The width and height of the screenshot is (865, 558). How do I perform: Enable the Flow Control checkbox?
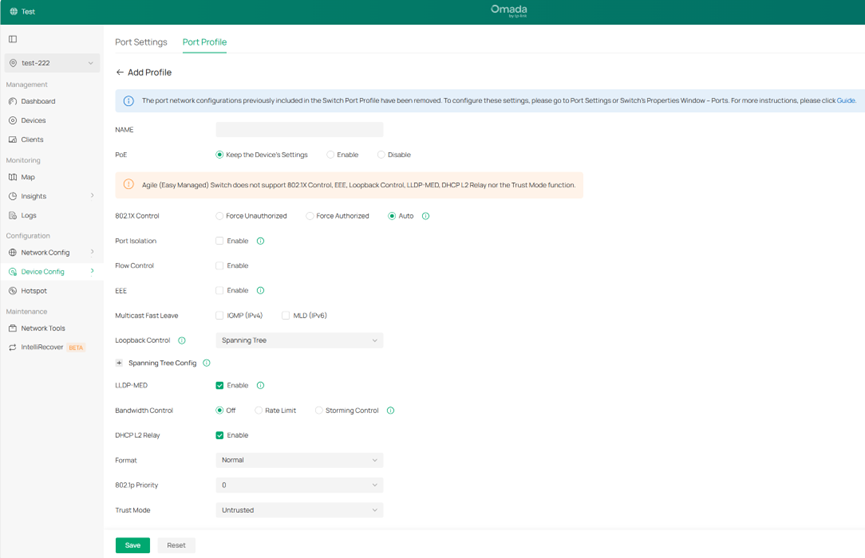click(x=220, y=266)
